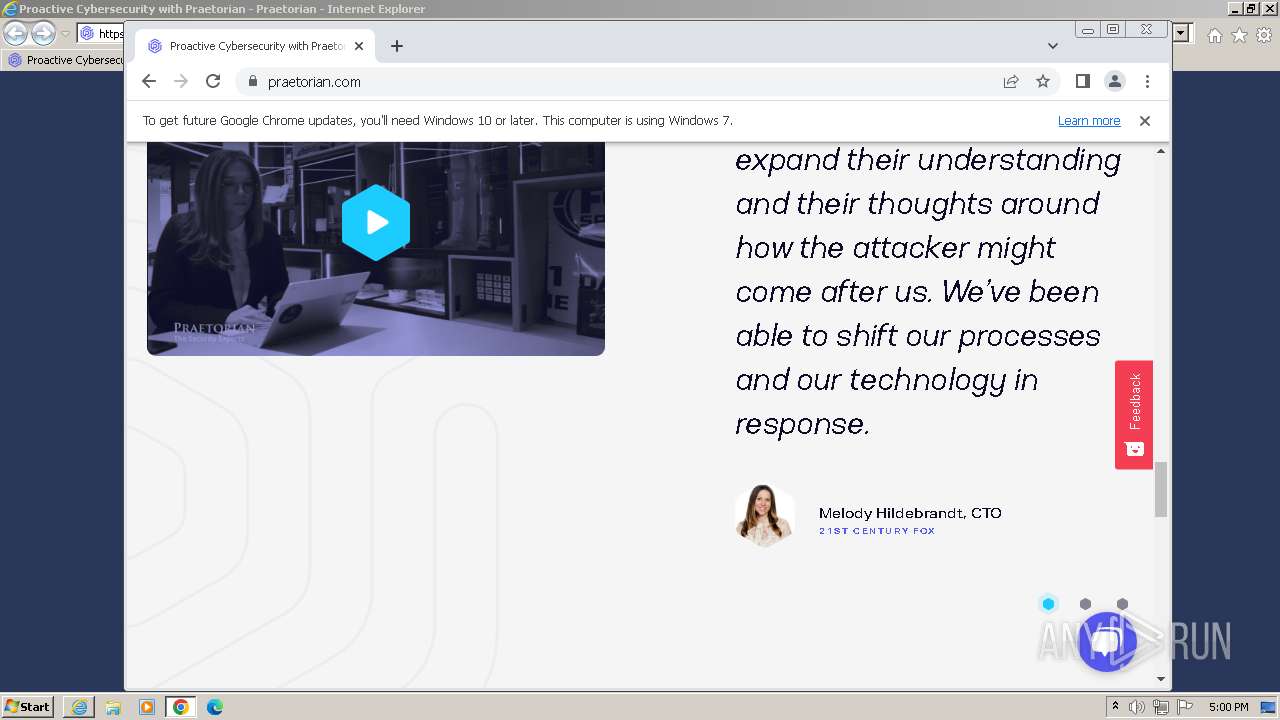Viewport: 1280px width, 720px height.
Task: Click Internet Explorer back button
Action: point(15,33)
